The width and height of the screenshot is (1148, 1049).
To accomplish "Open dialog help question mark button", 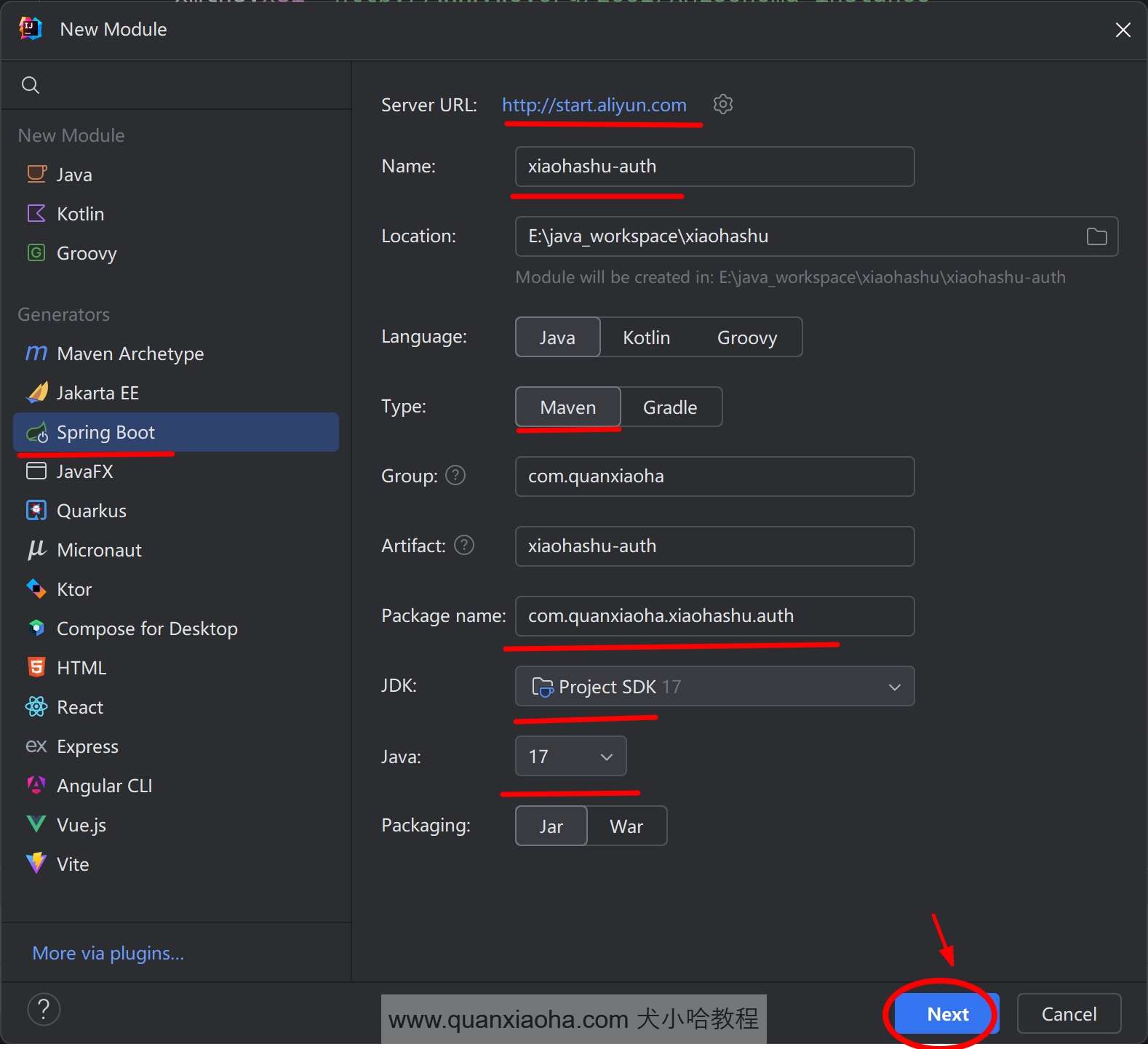I will [x=44, y=1009].
